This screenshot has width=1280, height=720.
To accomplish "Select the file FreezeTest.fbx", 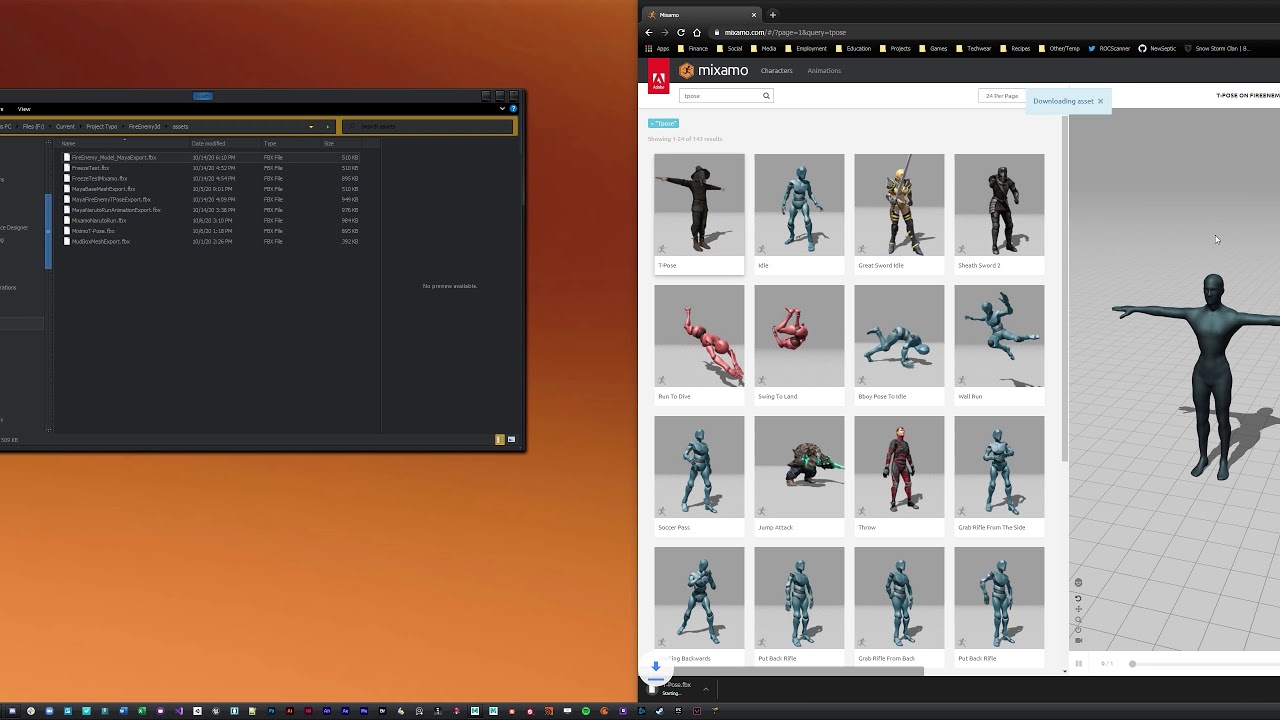I will tap(91, 168).
